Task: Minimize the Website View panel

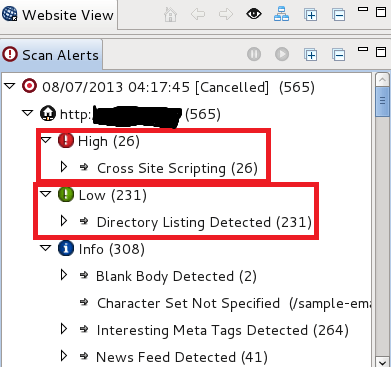Action: click(363, 10)
